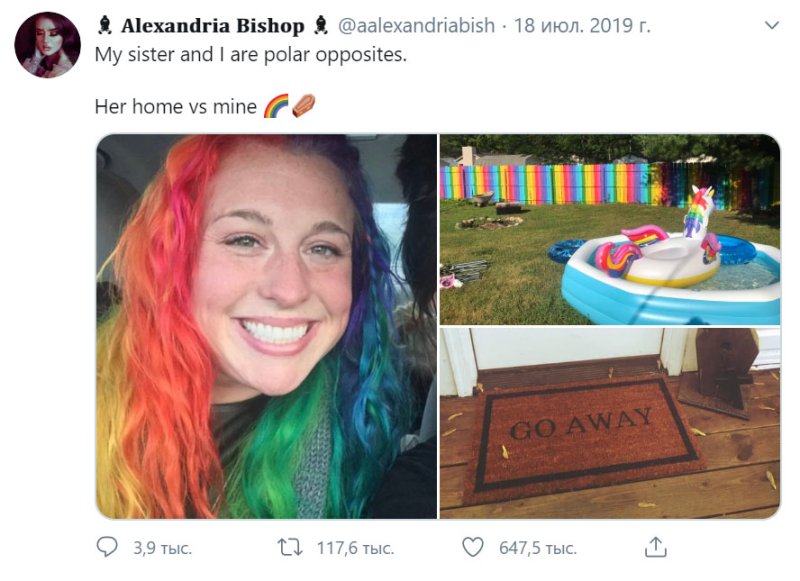
Task: Click the 3,9 тыс. replies count
Action: click(162, 548)
